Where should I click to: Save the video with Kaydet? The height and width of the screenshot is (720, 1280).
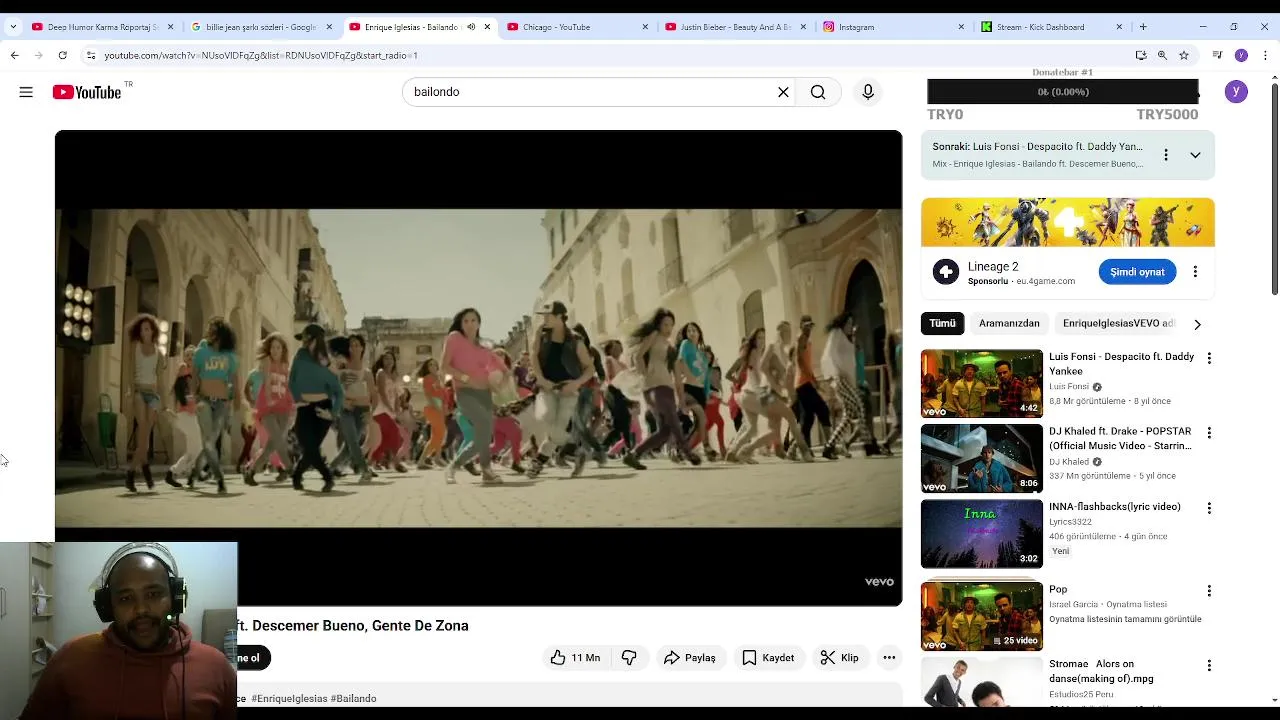click(768, 657)
